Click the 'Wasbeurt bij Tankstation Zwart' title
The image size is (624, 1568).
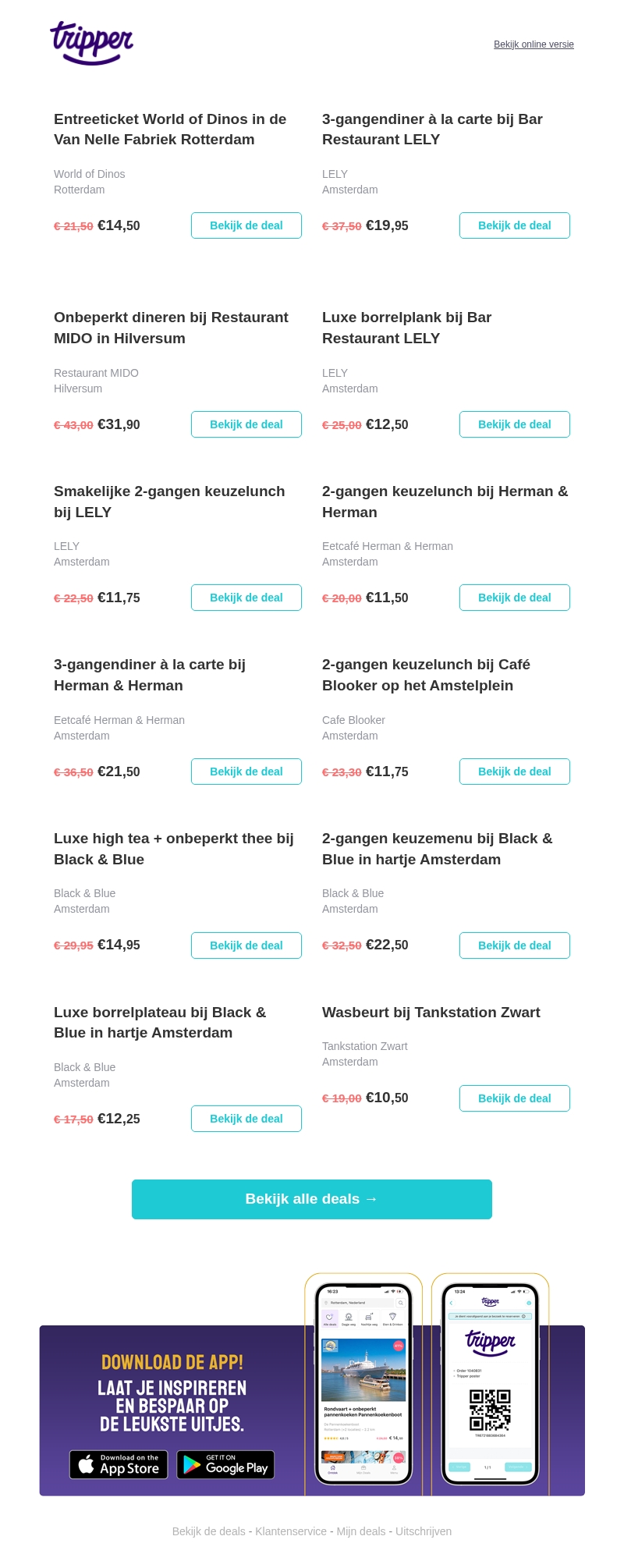pyautogui.click(x=431, y=1013)
